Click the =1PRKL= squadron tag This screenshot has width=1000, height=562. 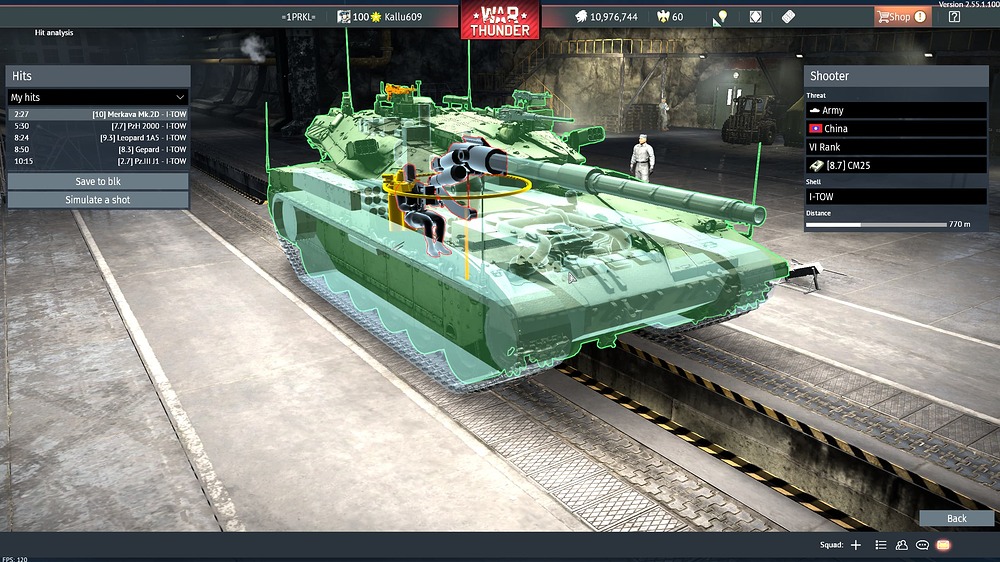coord(298,17)
